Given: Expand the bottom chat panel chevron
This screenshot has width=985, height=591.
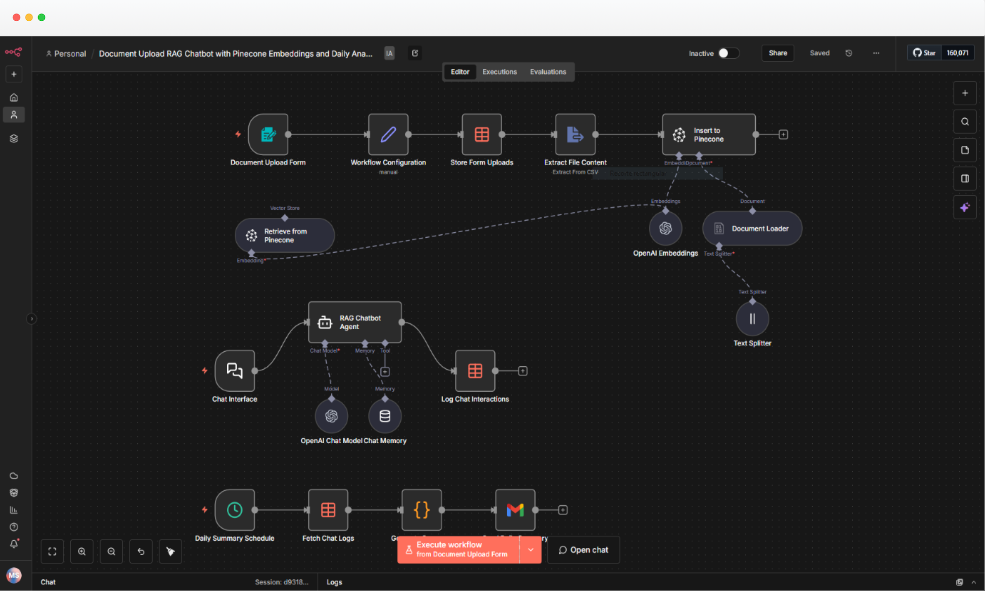Looking at the screenshot, I should pos(974,582).
